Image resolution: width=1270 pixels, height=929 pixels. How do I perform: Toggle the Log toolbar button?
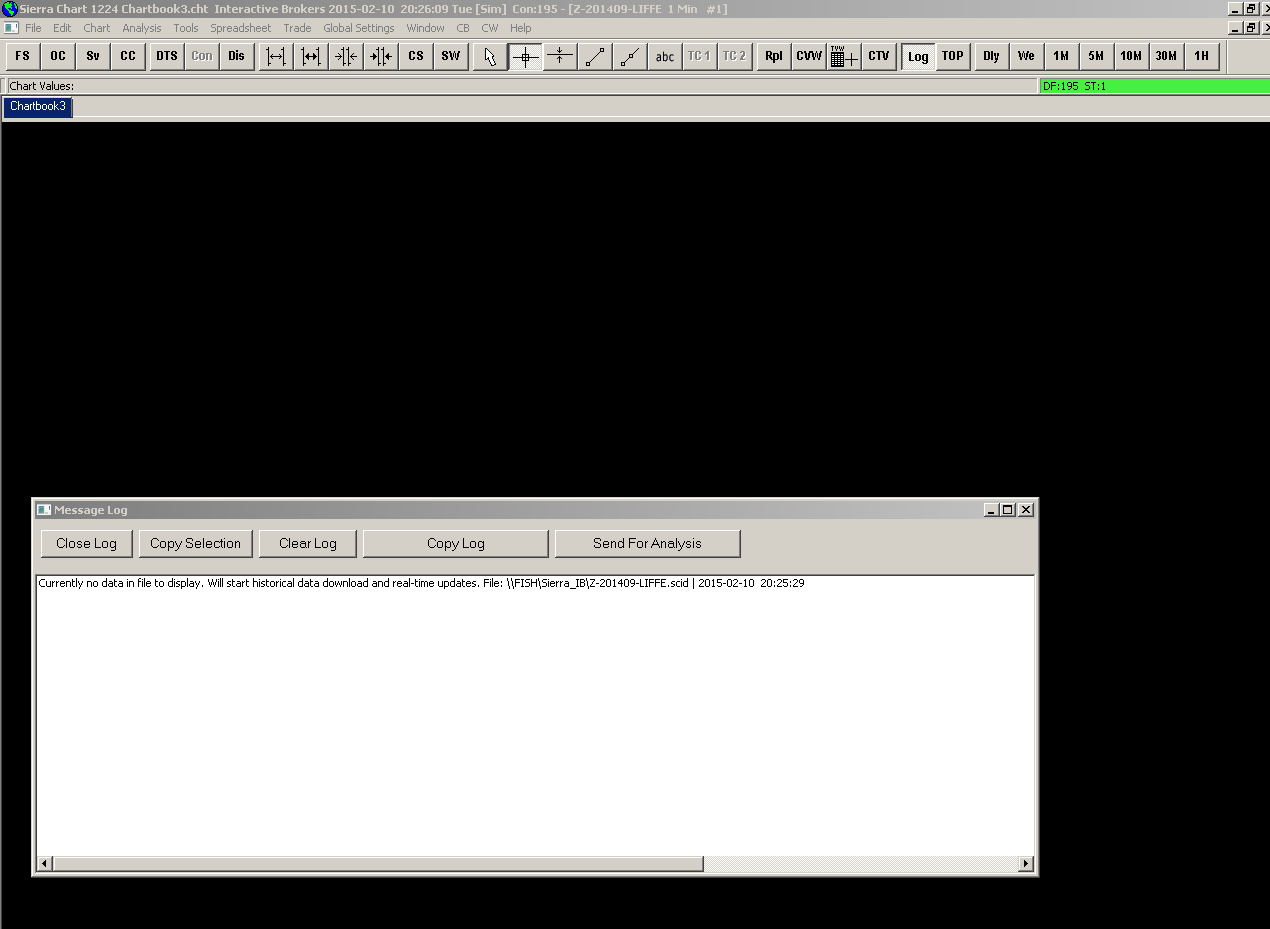pos(918,56)
